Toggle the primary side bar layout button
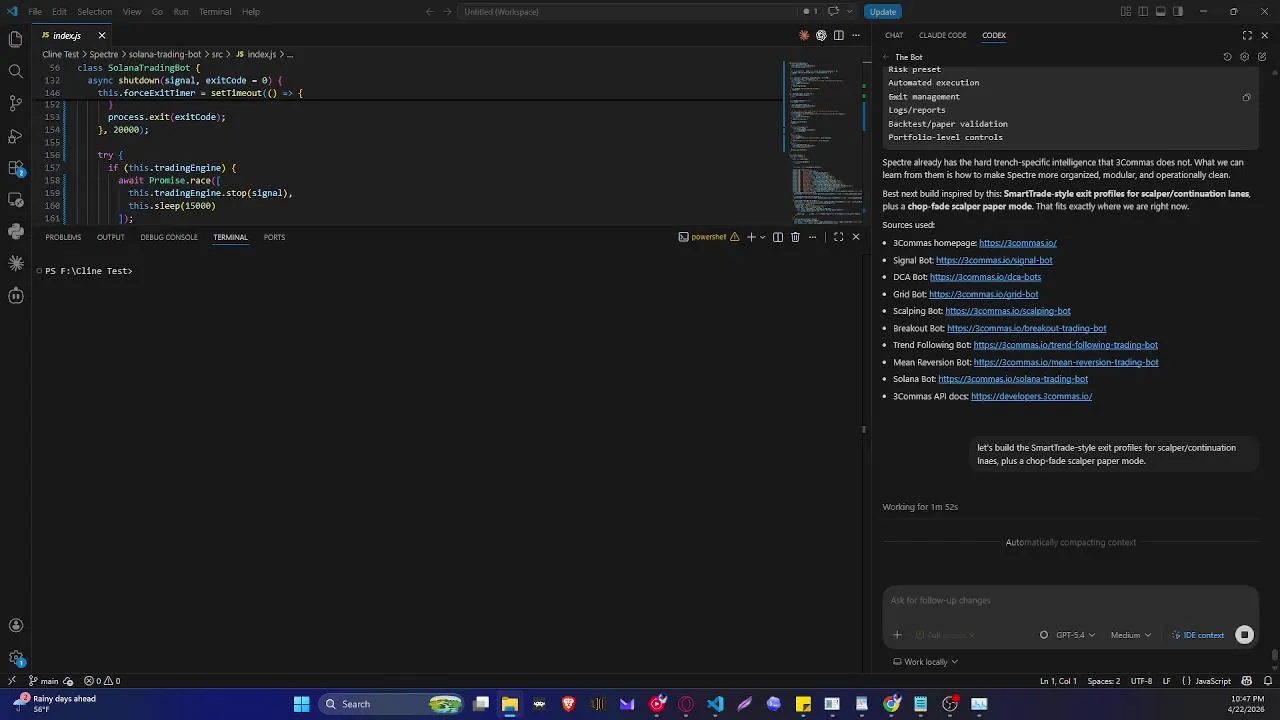 pos(1143,12)
